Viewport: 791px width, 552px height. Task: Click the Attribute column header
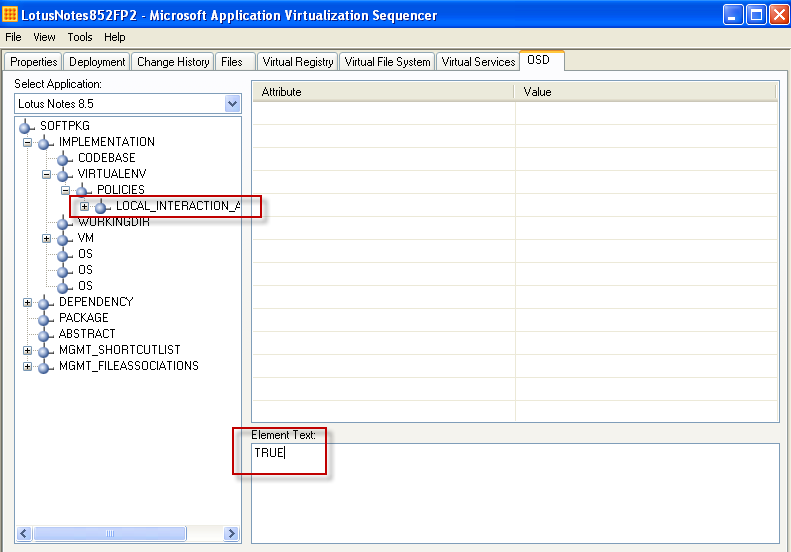pyautogui.click(x=383, y=92)
